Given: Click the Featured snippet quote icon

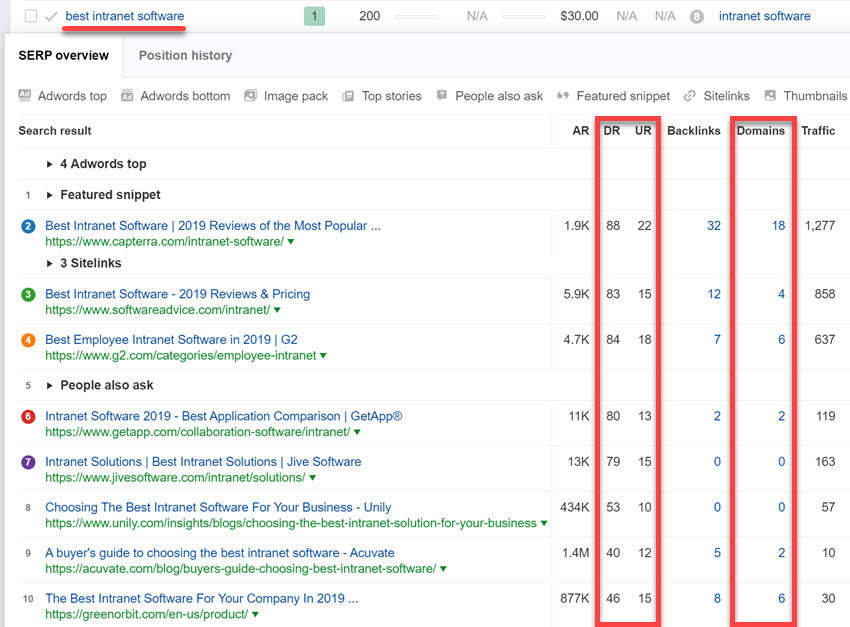Looking at the screenshot, I should click(x=563, y=96).
